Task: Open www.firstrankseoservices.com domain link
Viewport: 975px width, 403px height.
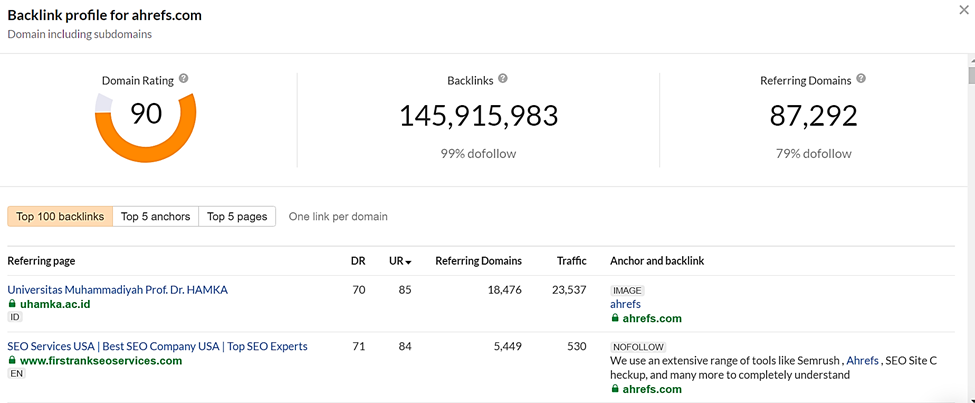Action: click(101, 361)
